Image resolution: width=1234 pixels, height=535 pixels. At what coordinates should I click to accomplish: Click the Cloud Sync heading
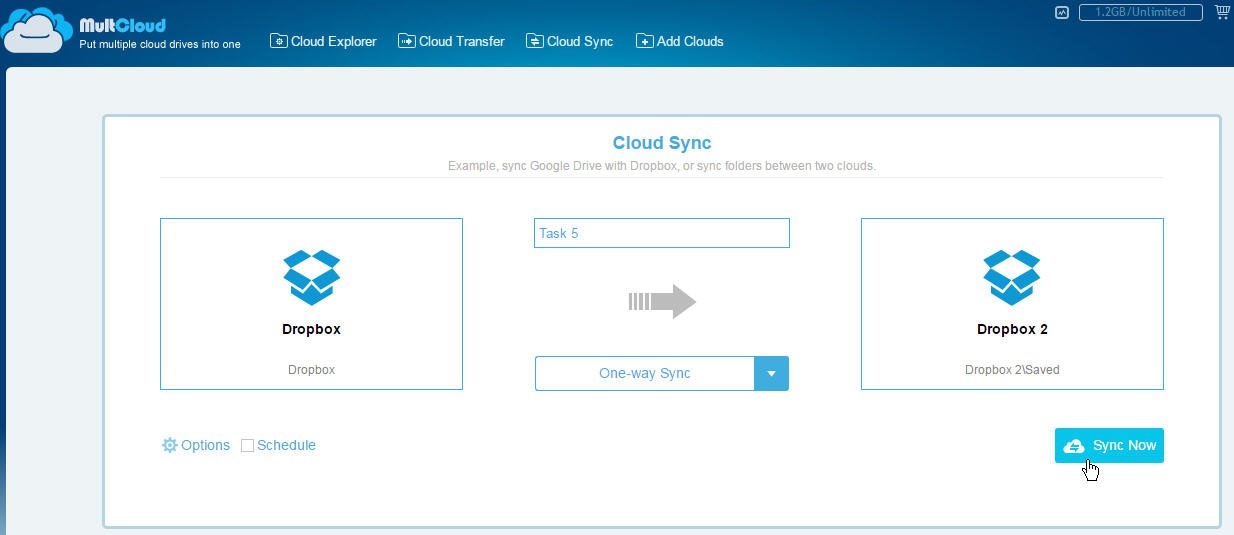point(662,143)
